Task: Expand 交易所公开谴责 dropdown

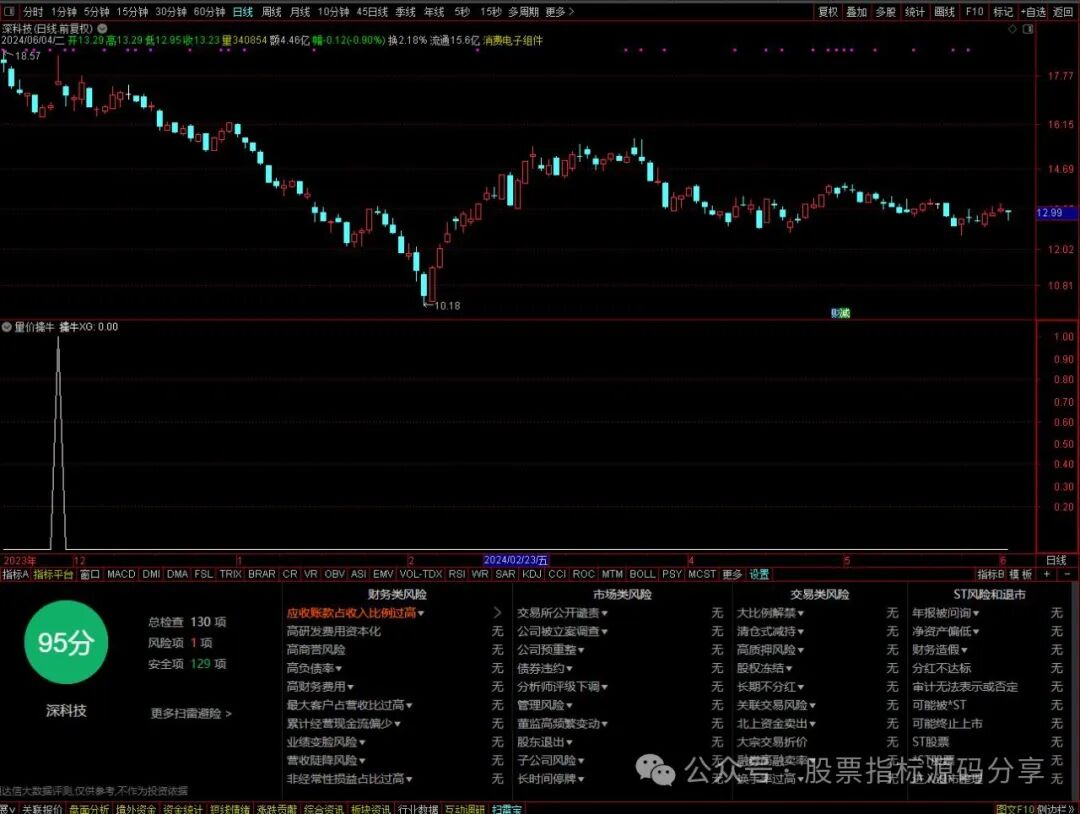Action: (605, 612)
